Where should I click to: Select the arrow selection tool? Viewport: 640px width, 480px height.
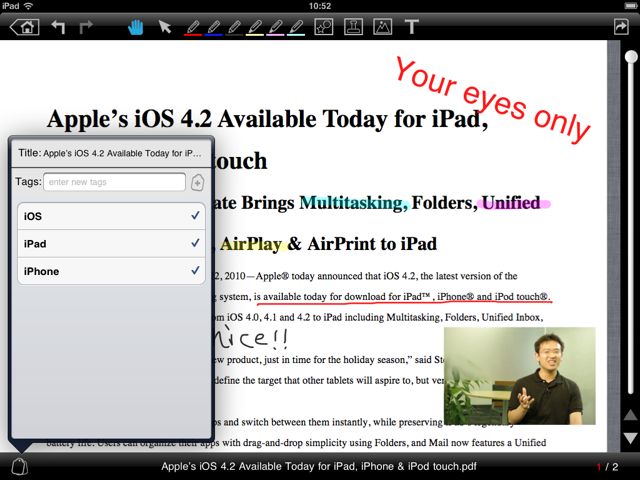(164, 27)
